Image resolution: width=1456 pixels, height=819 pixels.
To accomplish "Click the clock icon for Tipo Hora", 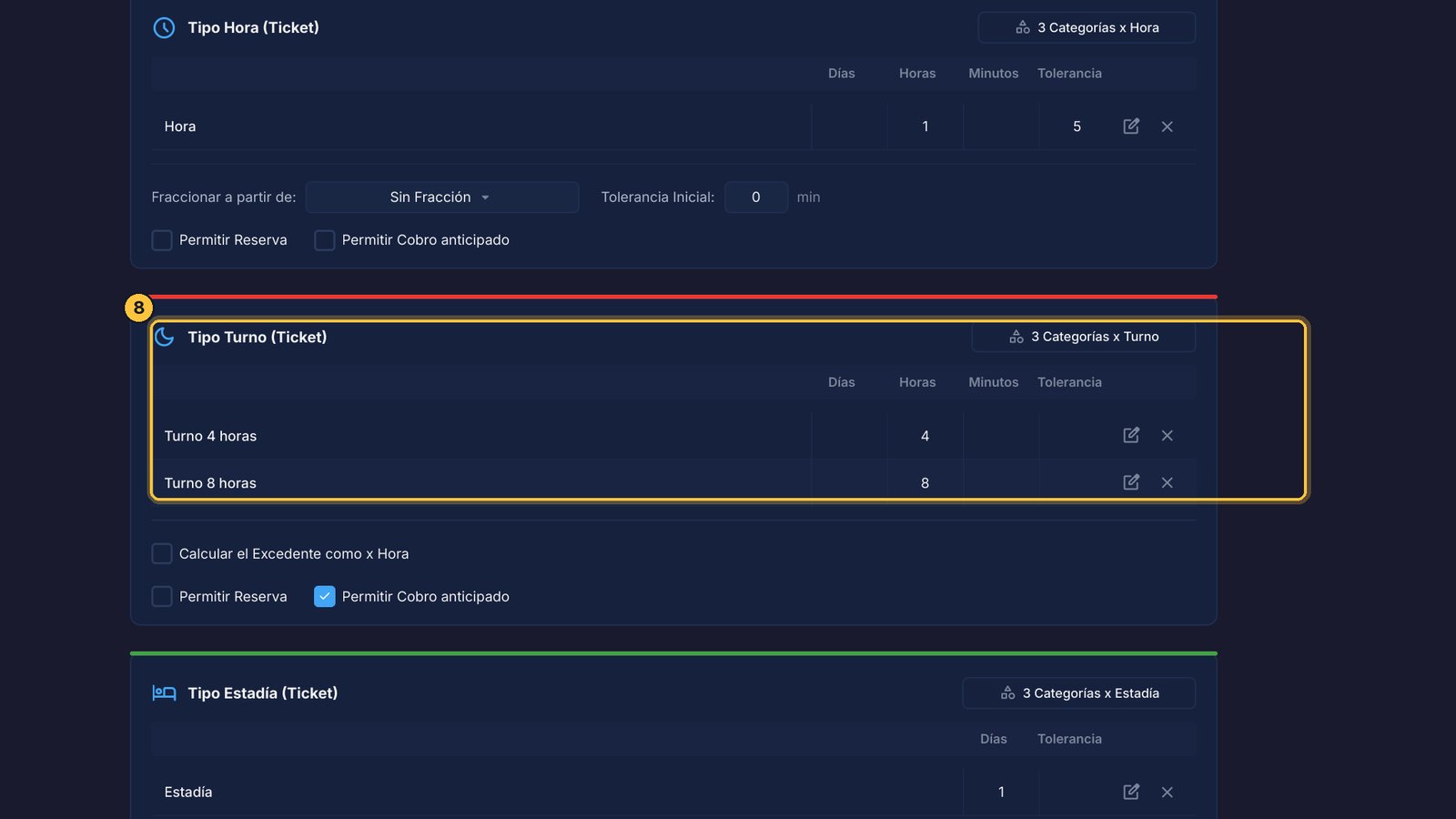I will [x=164, y=27].
